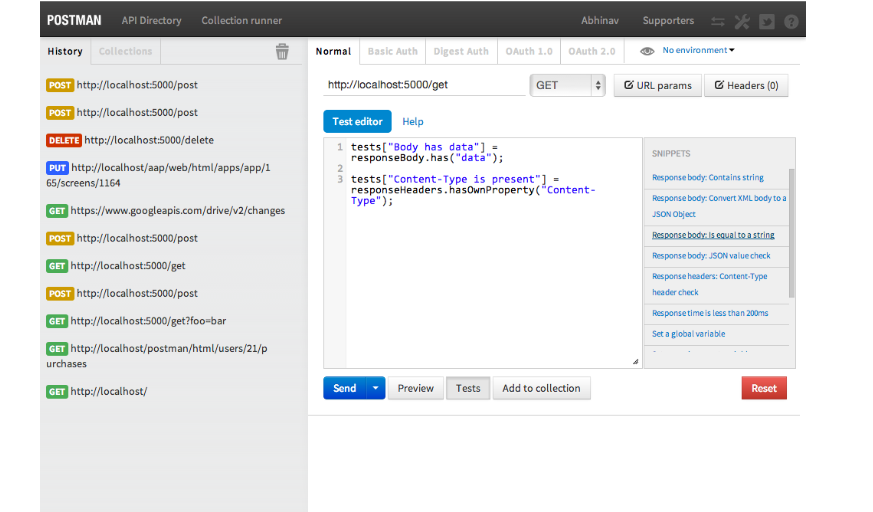Click the red Reset button
This screenshot has height=512, width=873.
coord(764,388)
